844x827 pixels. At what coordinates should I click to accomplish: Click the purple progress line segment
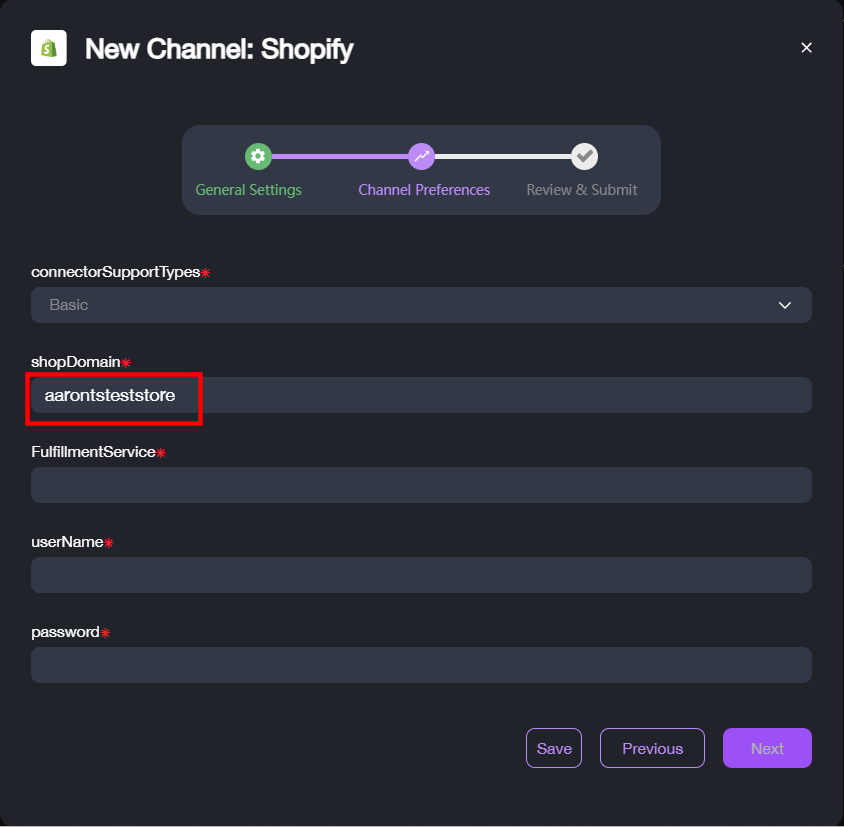pyautogui.click(x=340, y=157)
